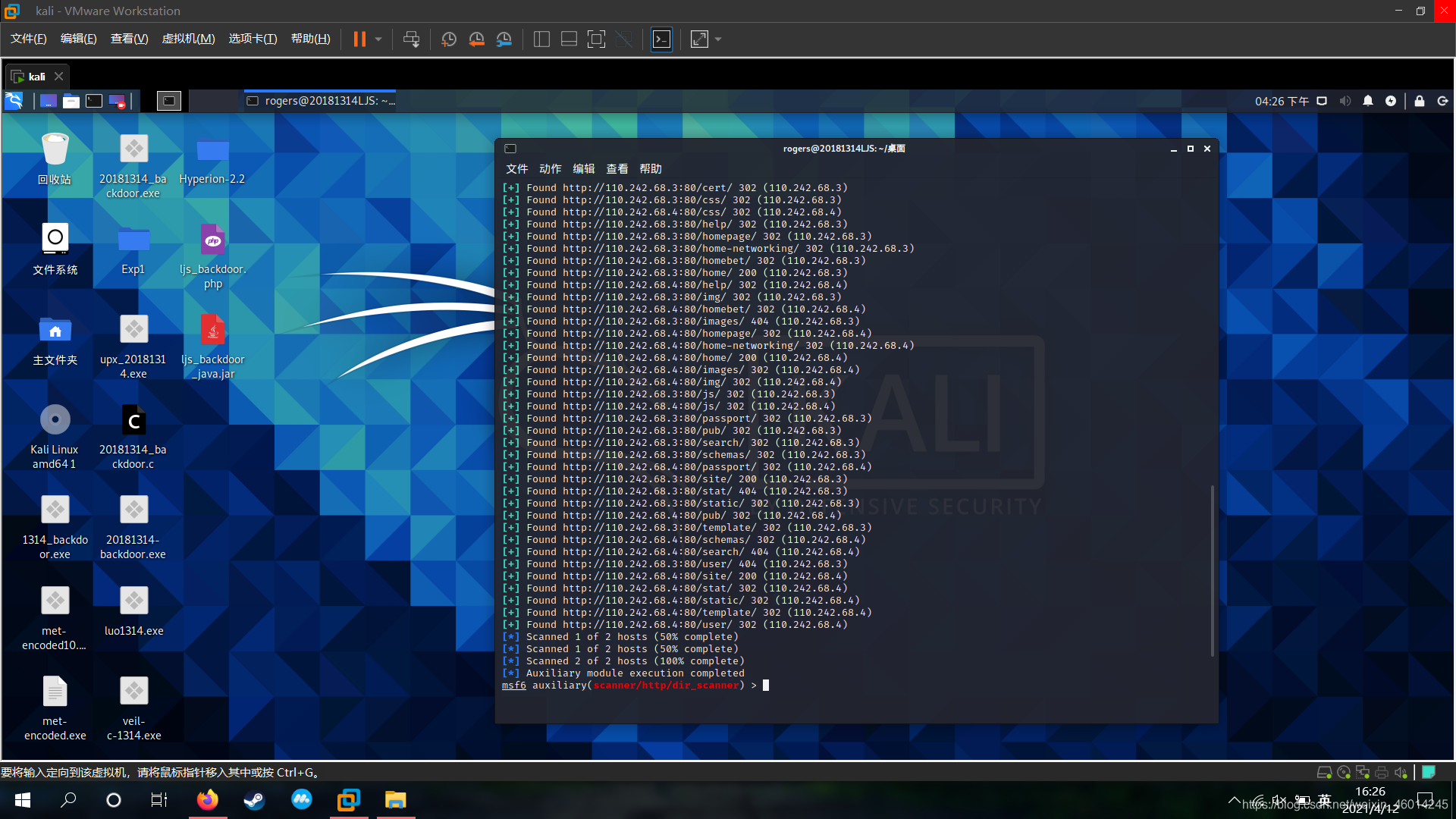
Task: Click the Kali panel clock 04:26 下午
Action: click(x=1282, y=101)
